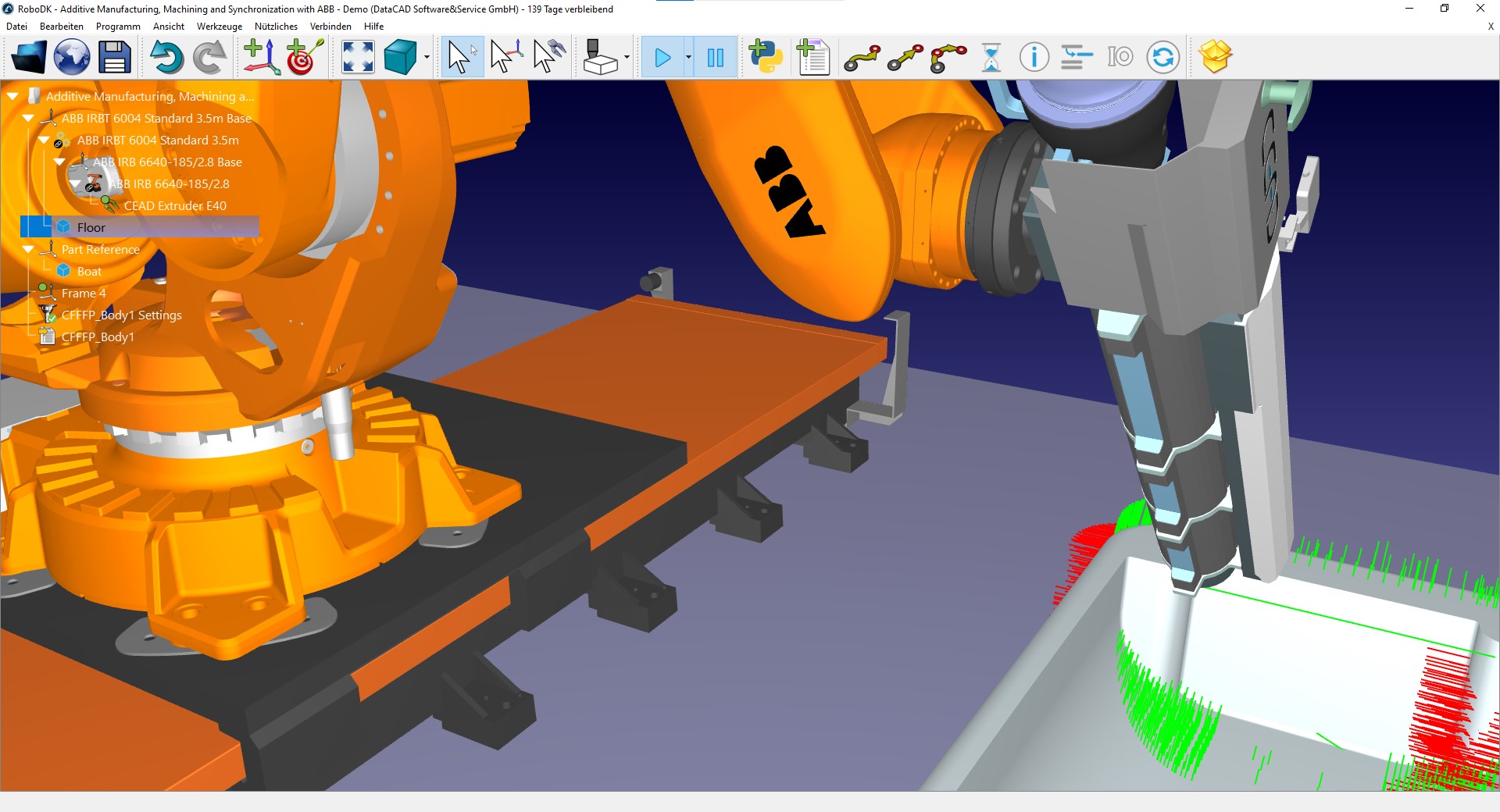The width and height of the screenshot is (1500, 812).
Task: Select station root Additive Manufacturing, Machining
Action: click(x=150, y=97)
